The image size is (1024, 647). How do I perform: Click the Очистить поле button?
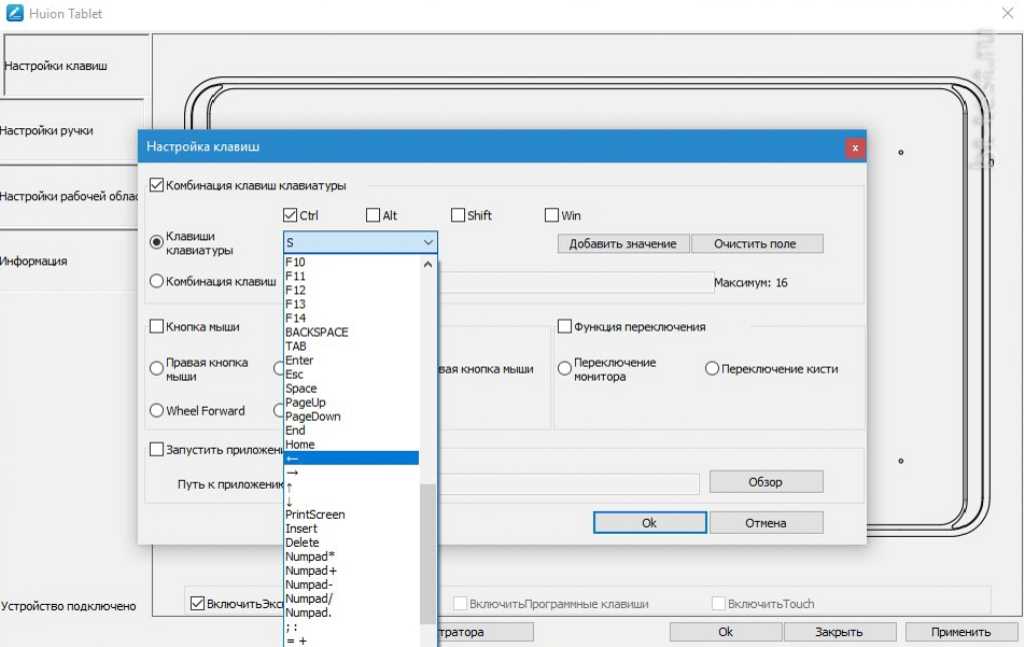755,244
